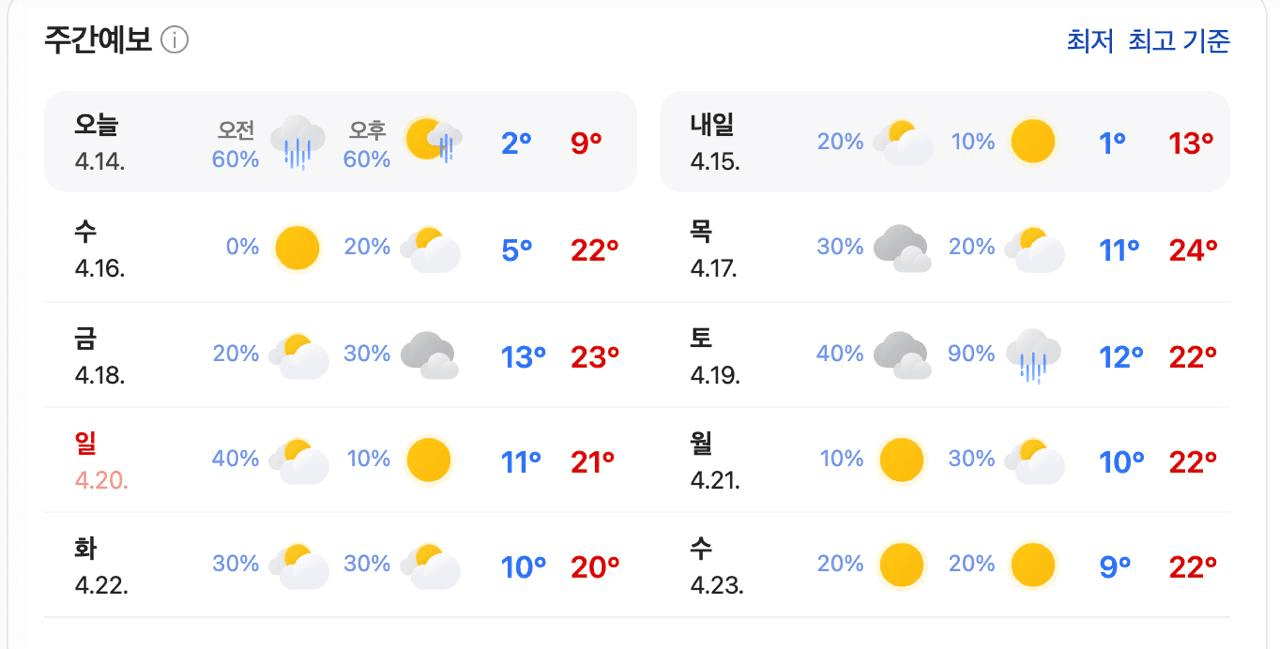Click the 4.16. morning sun icon
Image resolution: width=1280 pixels, height=649 pixels.
[x=297, y=247]
